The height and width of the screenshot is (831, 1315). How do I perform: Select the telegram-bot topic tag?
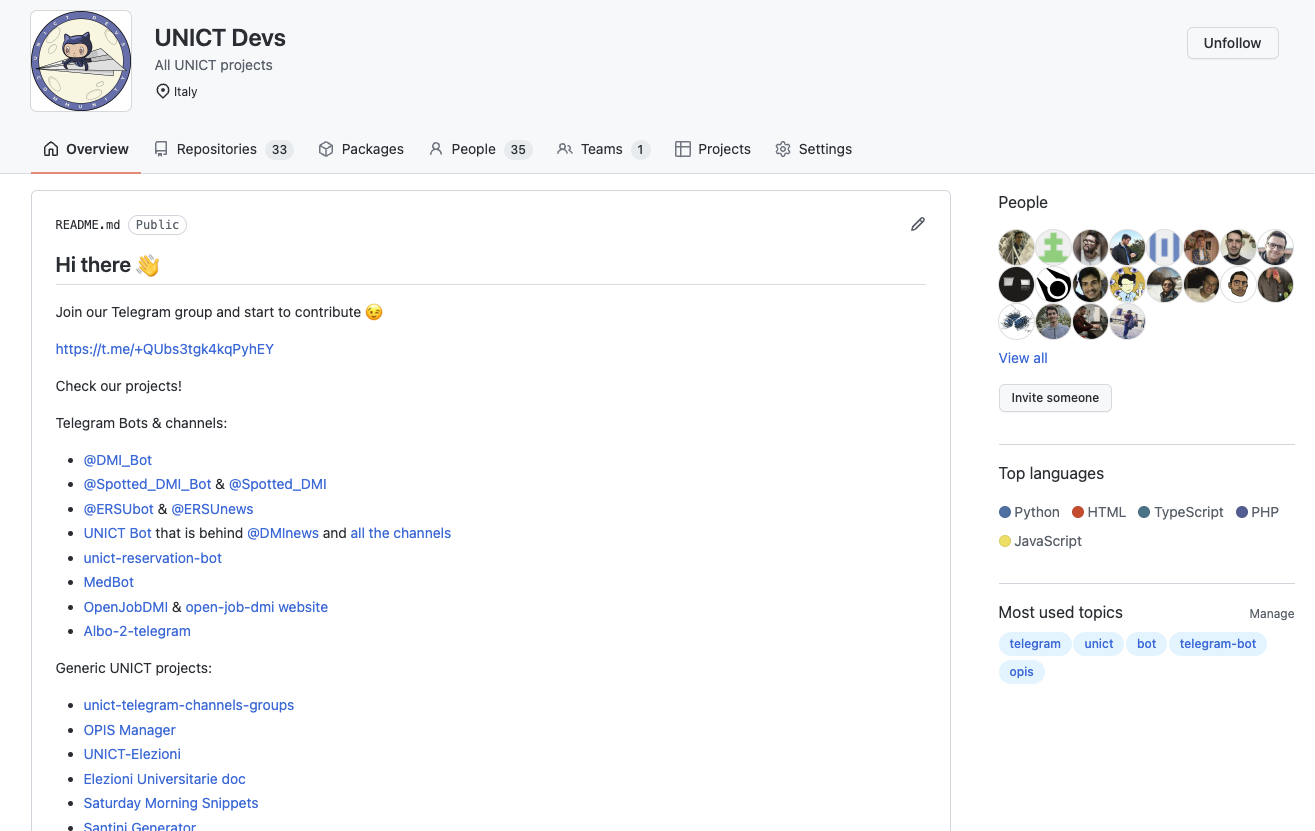coord(1218,644)
